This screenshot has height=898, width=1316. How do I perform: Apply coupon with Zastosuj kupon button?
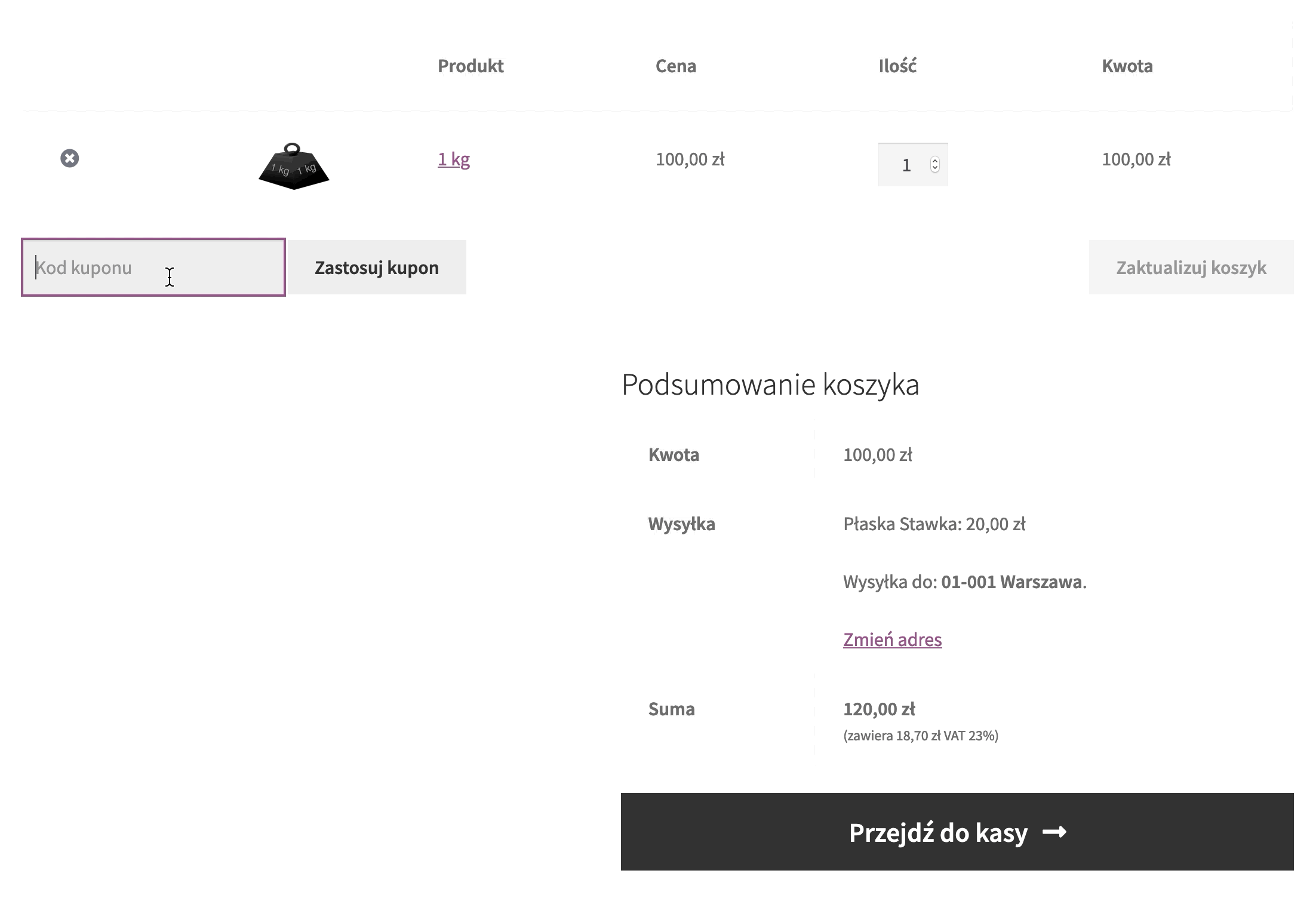tap(377, 267)
